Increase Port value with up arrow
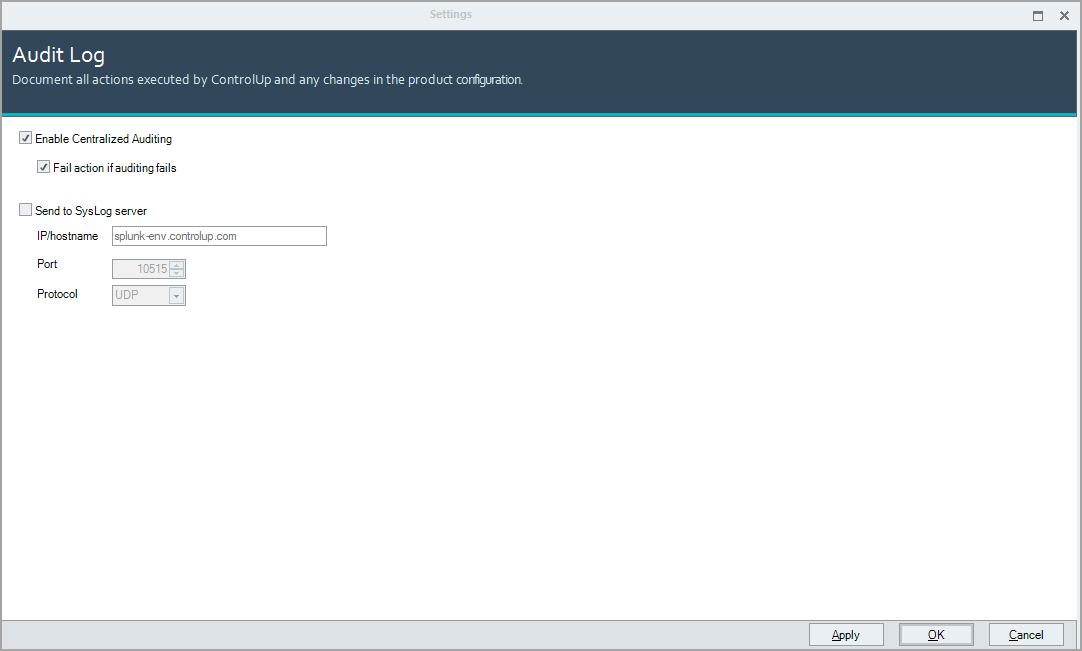The image size is (1082, 651). click(x=177, y=265)
